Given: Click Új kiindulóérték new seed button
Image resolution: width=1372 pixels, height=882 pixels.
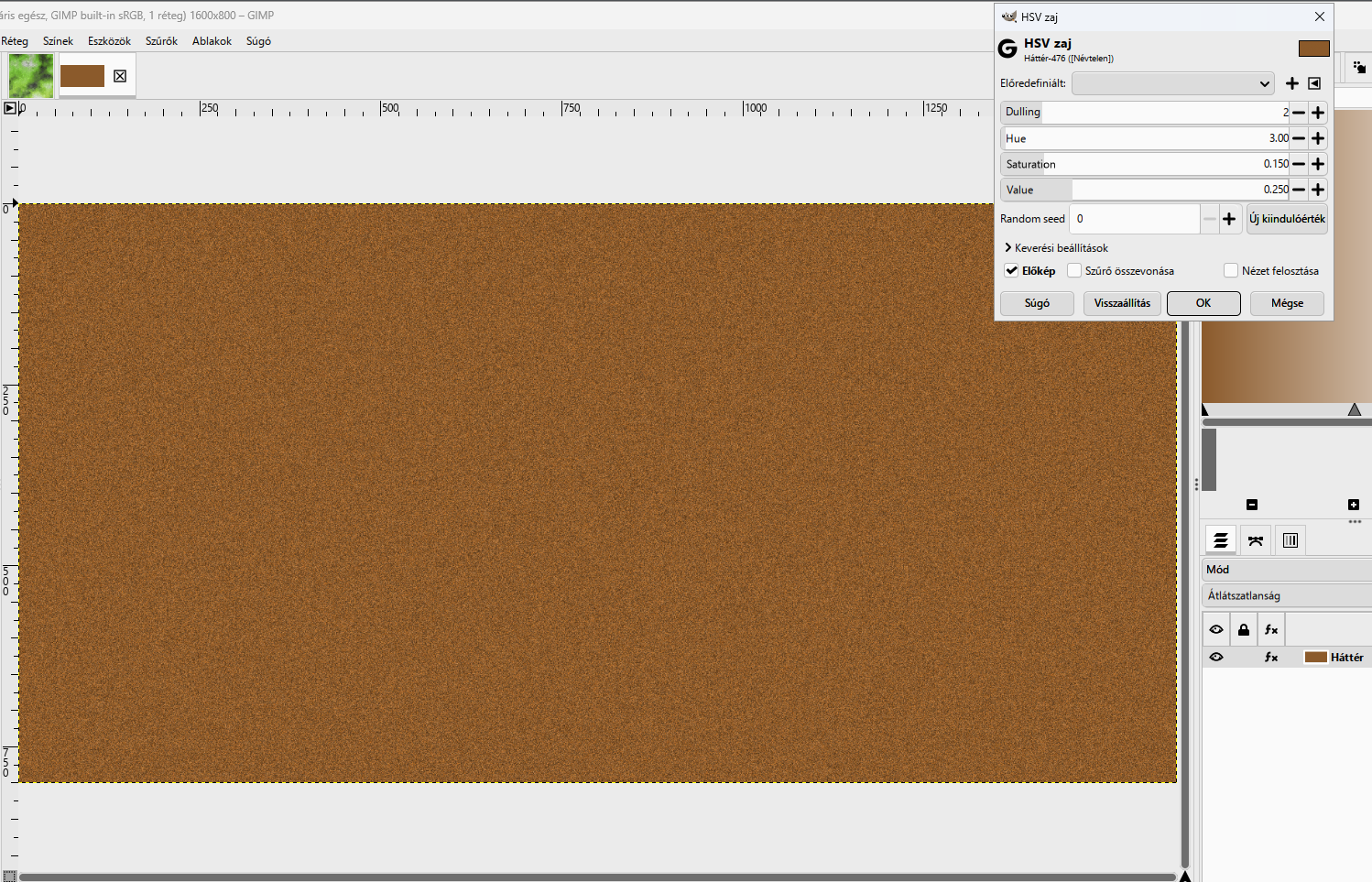Looking at the screenshot, I should [x=1287, y=219].
